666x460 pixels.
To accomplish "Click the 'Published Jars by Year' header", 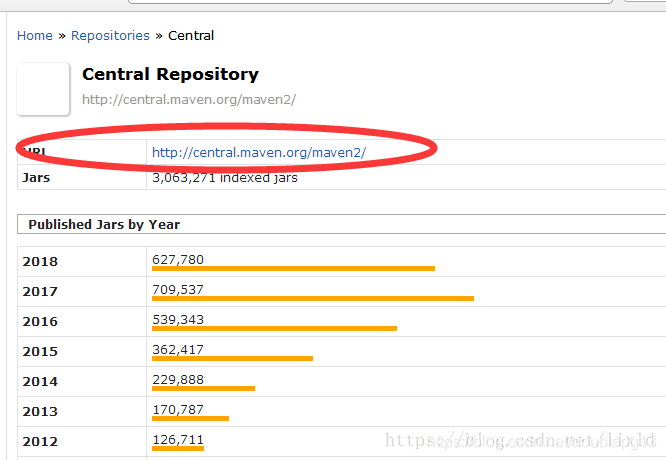I will [104, 224].
